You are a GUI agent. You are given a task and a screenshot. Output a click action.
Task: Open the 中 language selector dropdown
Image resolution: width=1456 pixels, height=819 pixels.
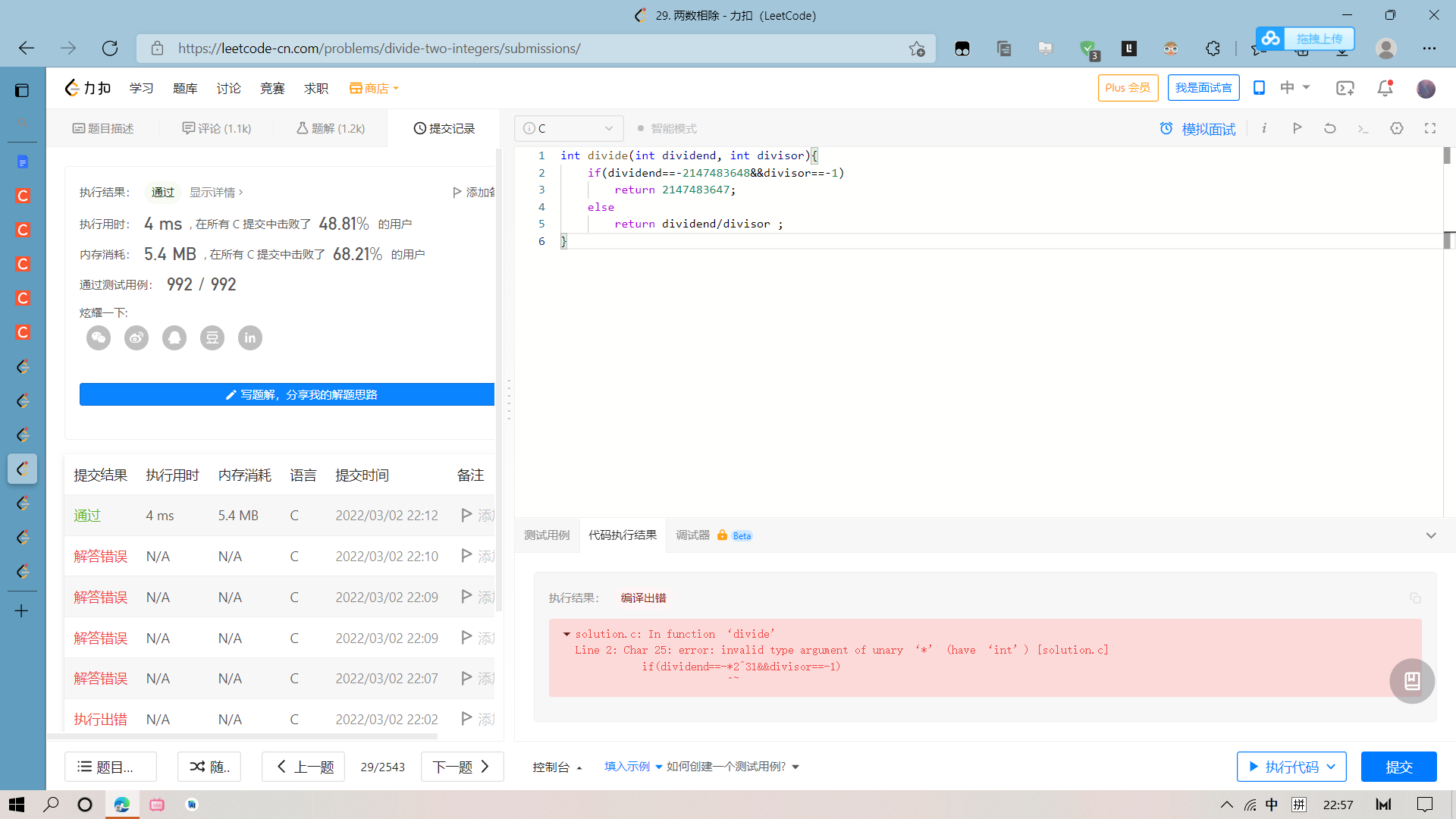coord(1294,88)
